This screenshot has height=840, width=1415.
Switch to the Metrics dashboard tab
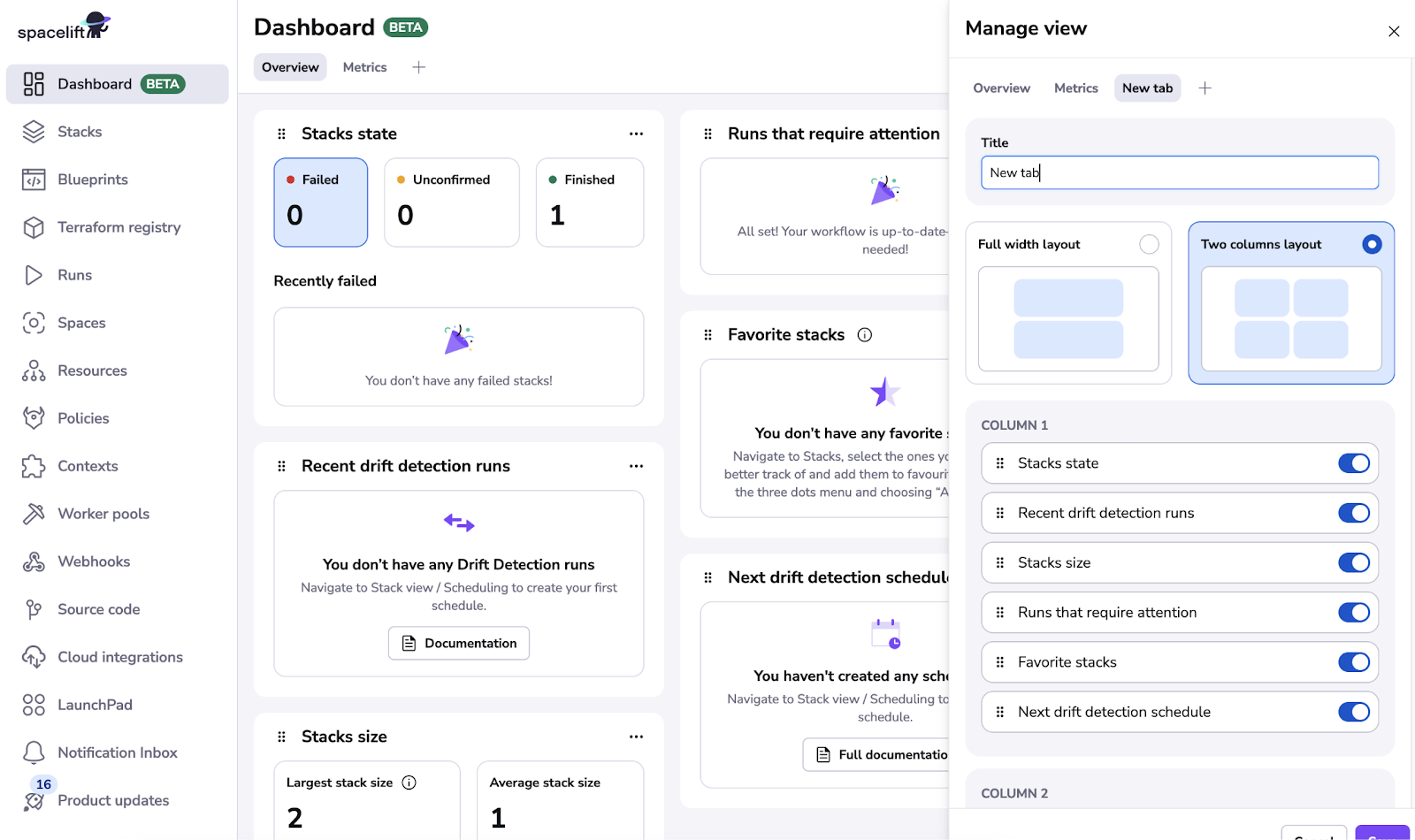click(364, 67)
